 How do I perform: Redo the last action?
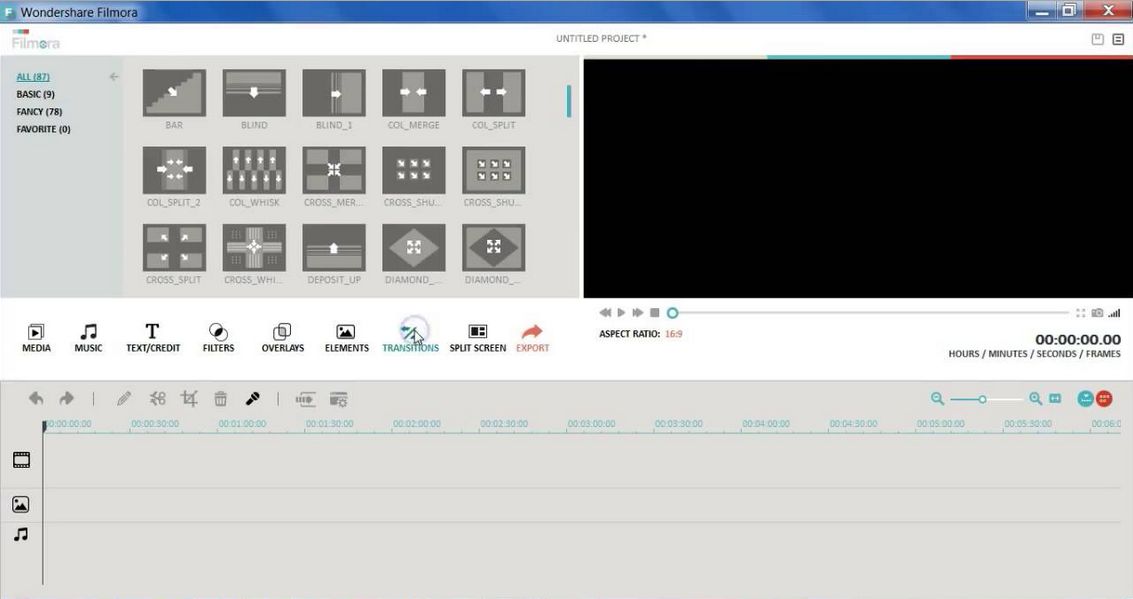pyautogui.click(x=66, y=398)
